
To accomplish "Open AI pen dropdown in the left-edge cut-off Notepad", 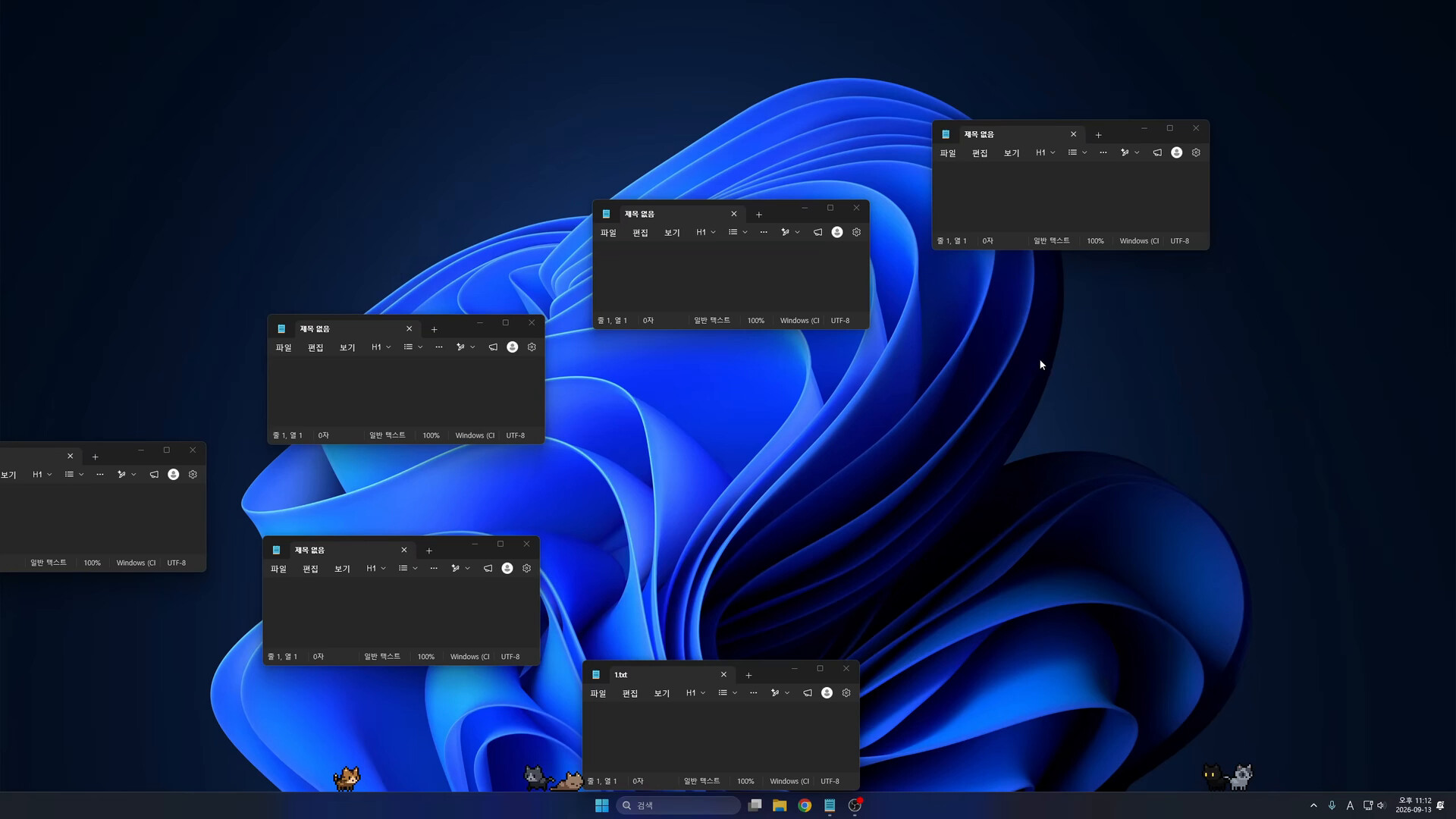I will [127, 475].
